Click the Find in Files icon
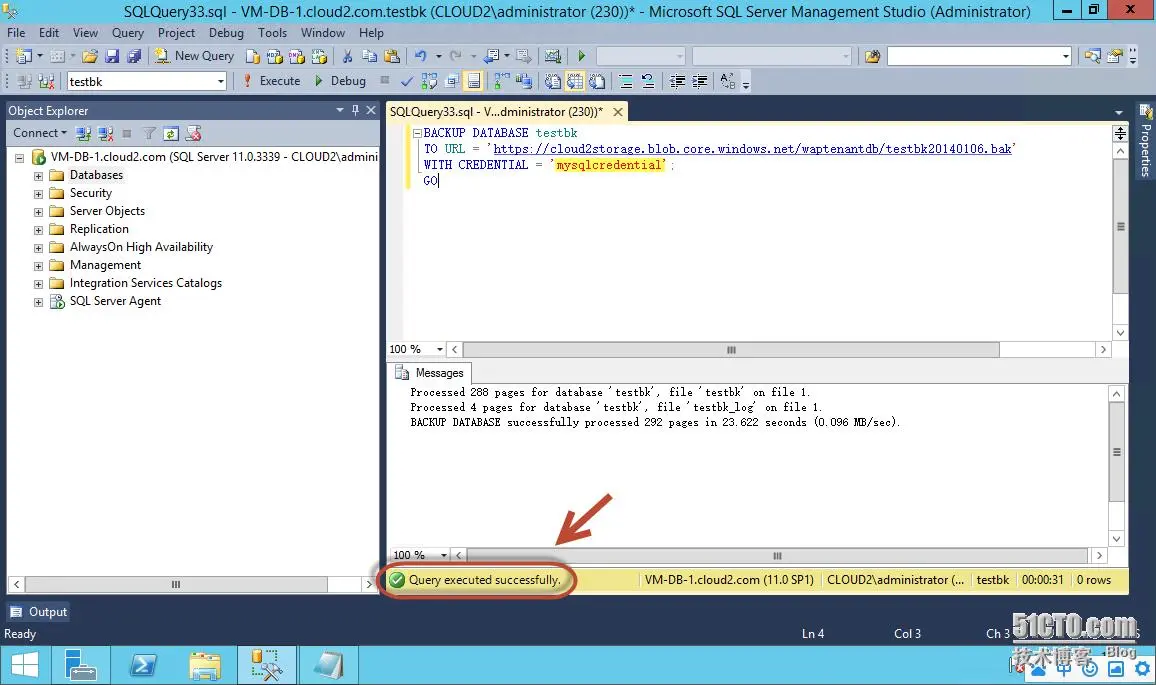The height and width of the screenshot is (685, 1156). 872,56
